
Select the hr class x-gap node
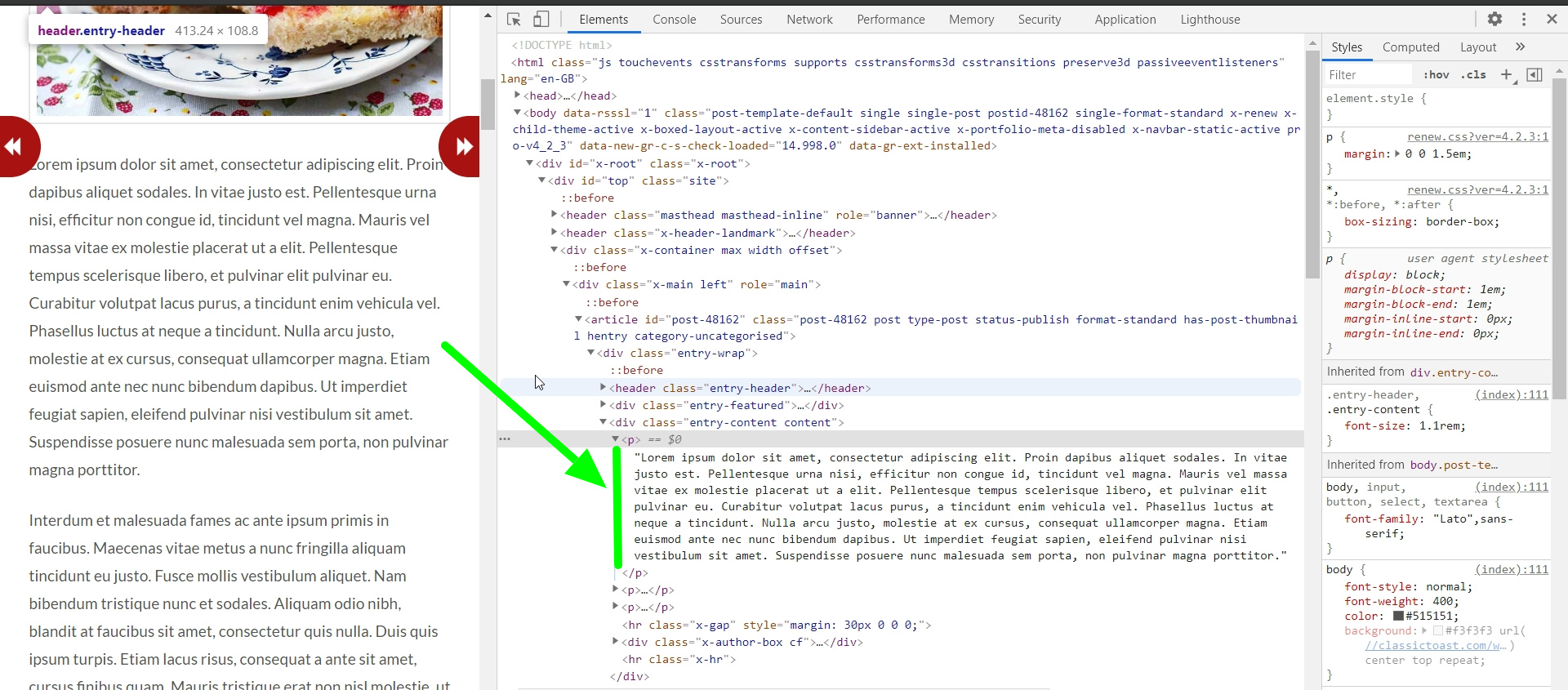[777, 625]
